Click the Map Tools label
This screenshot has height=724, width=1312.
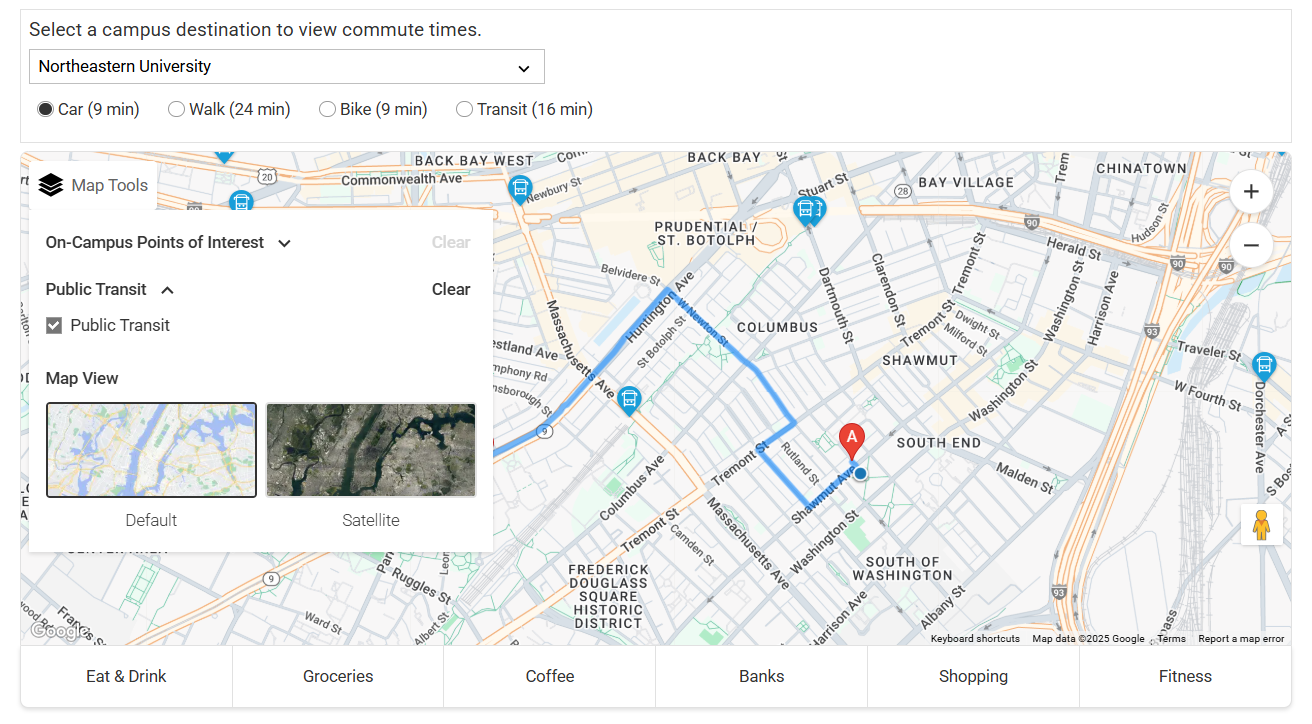click(110, 185)
